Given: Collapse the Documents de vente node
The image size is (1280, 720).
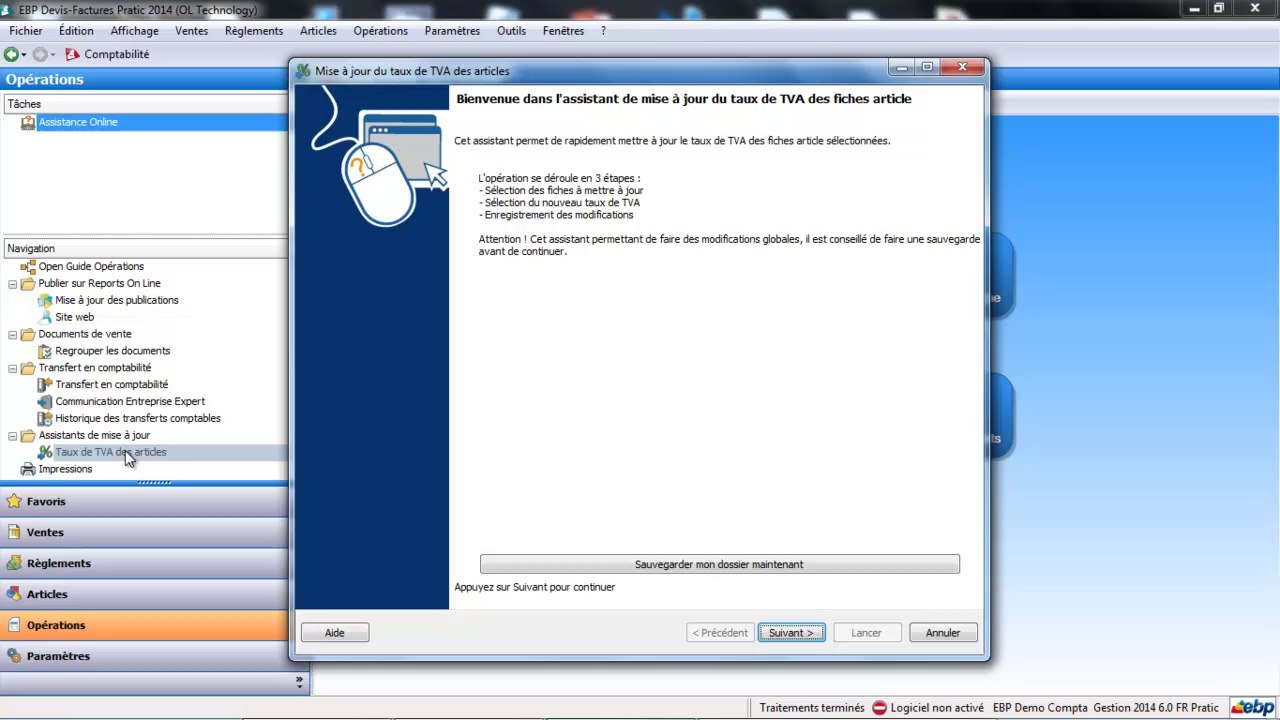Looking at the screenshot, I should 13,334.
